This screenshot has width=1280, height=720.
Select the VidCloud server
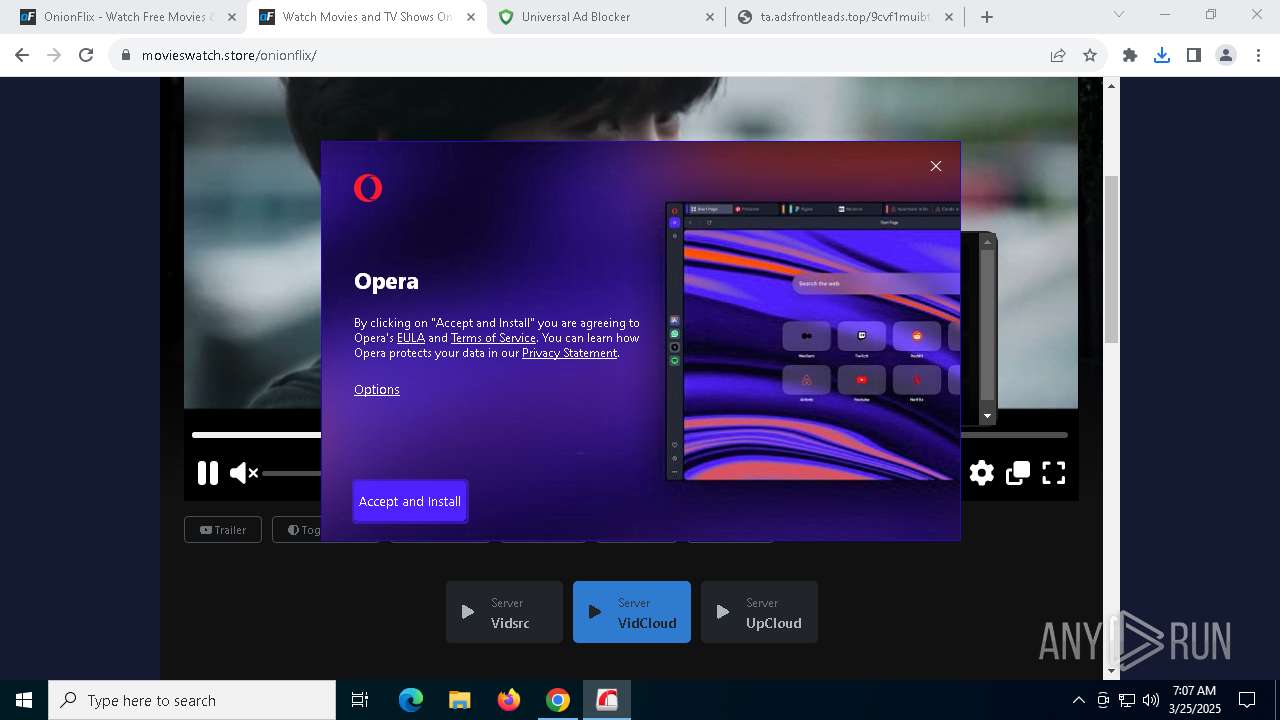click(x=632, y=612)
